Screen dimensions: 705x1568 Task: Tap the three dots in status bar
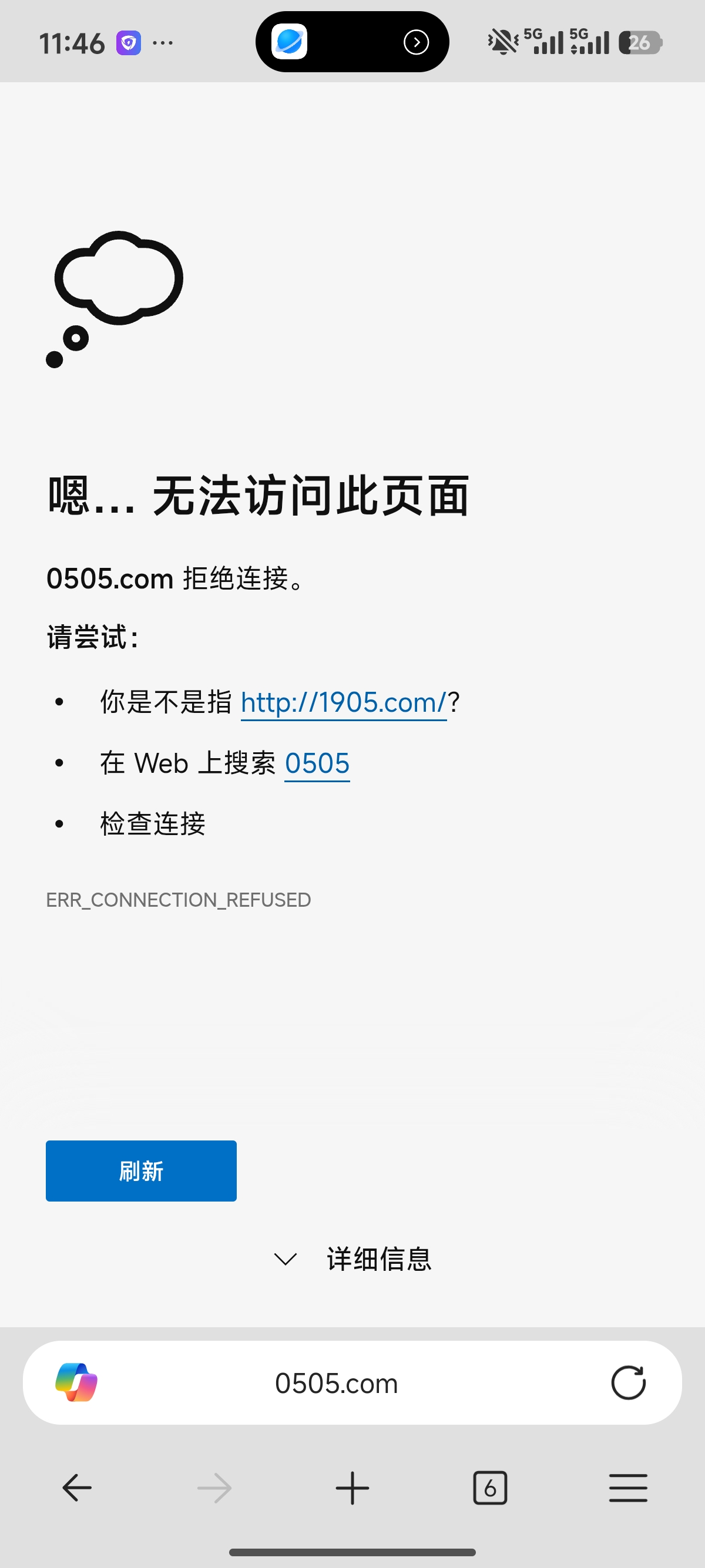click(163, 43)
